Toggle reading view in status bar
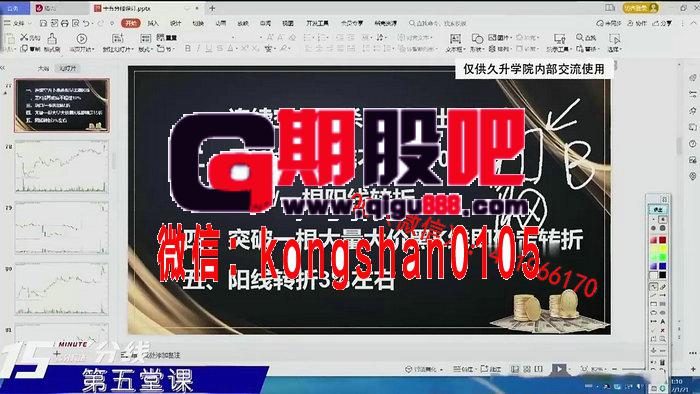 point(539,369)
